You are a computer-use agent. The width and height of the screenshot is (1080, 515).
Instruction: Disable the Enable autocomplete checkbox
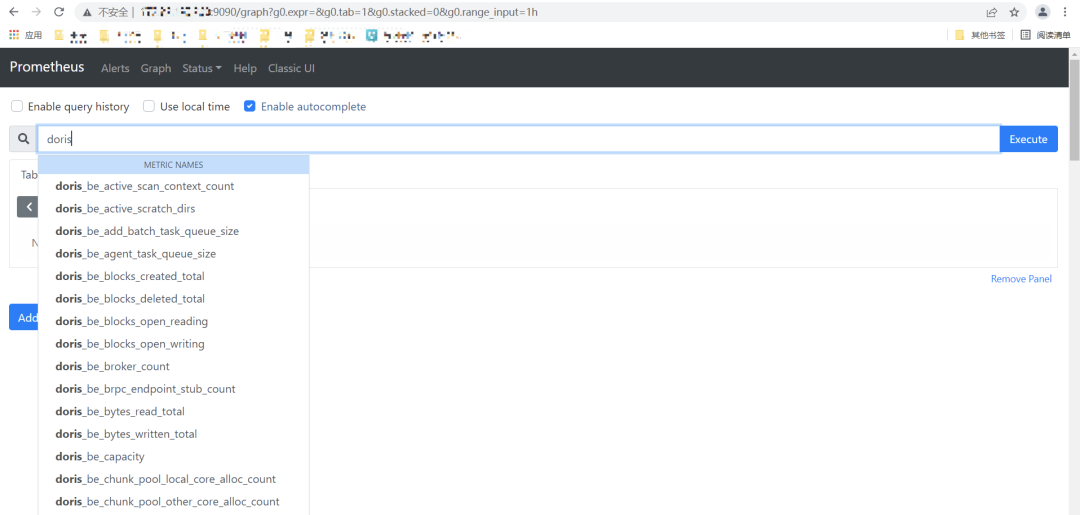click(x=250, y=107)
